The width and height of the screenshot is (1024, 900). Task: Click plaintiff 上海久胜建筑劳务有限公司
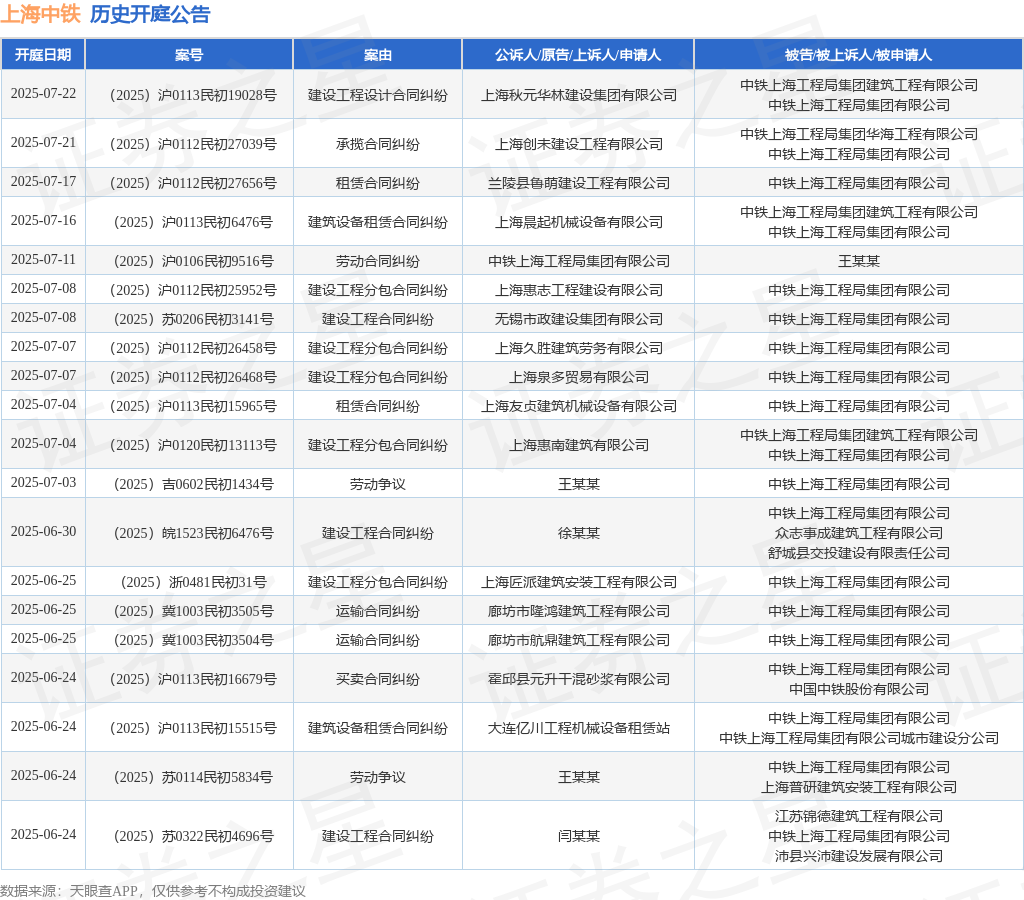[x=579, y=349]
